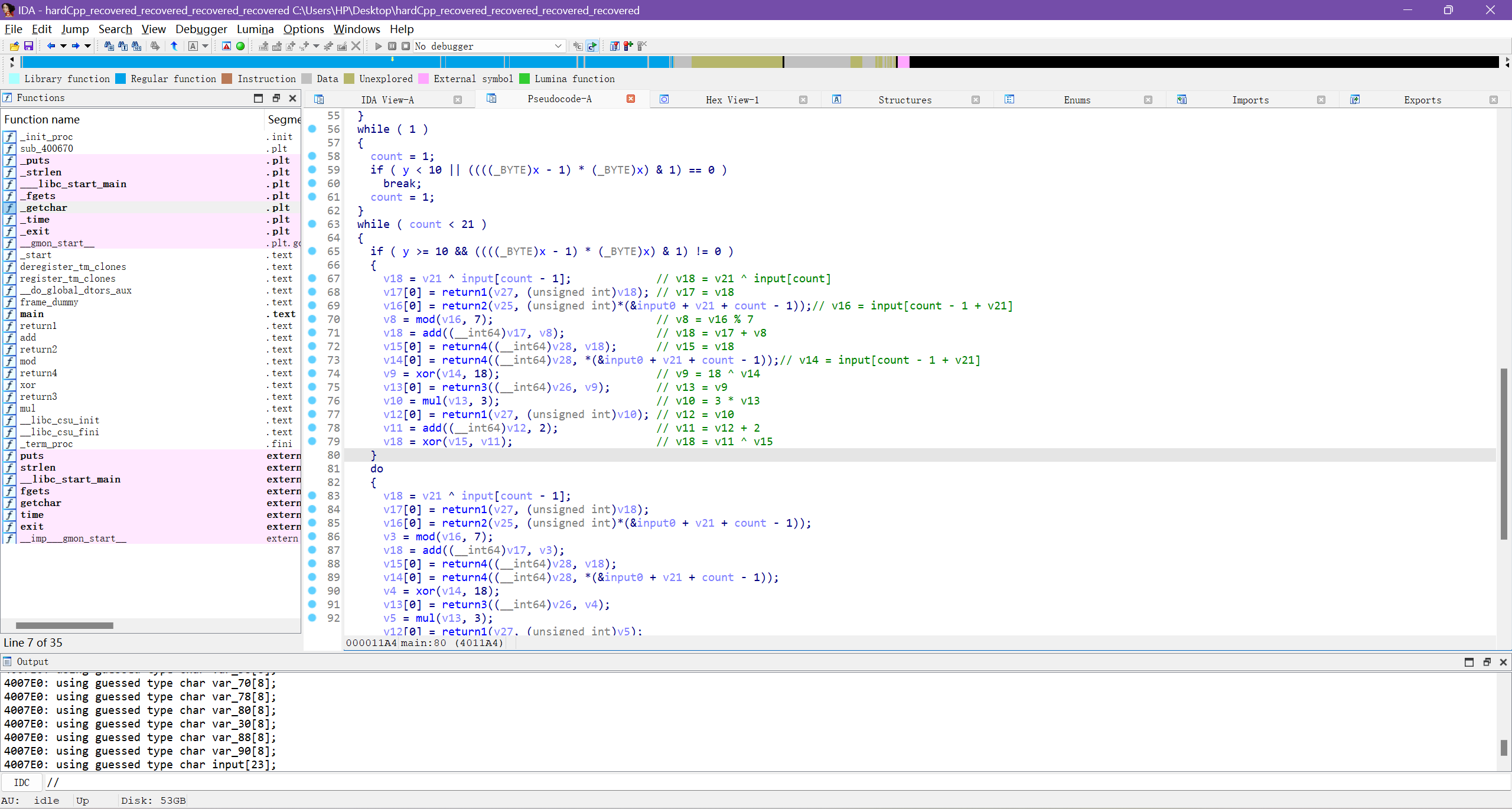Switch to the Structures tab

[905, 100]
